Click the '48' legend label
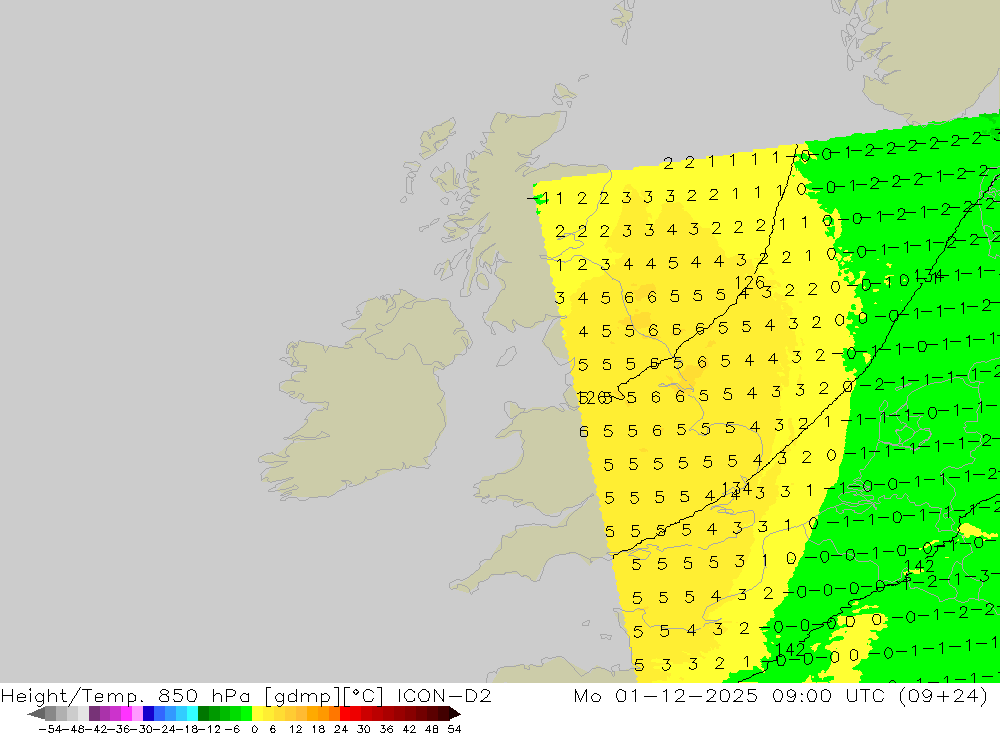Screen dimensions: 1000x733 click(432, 729)
